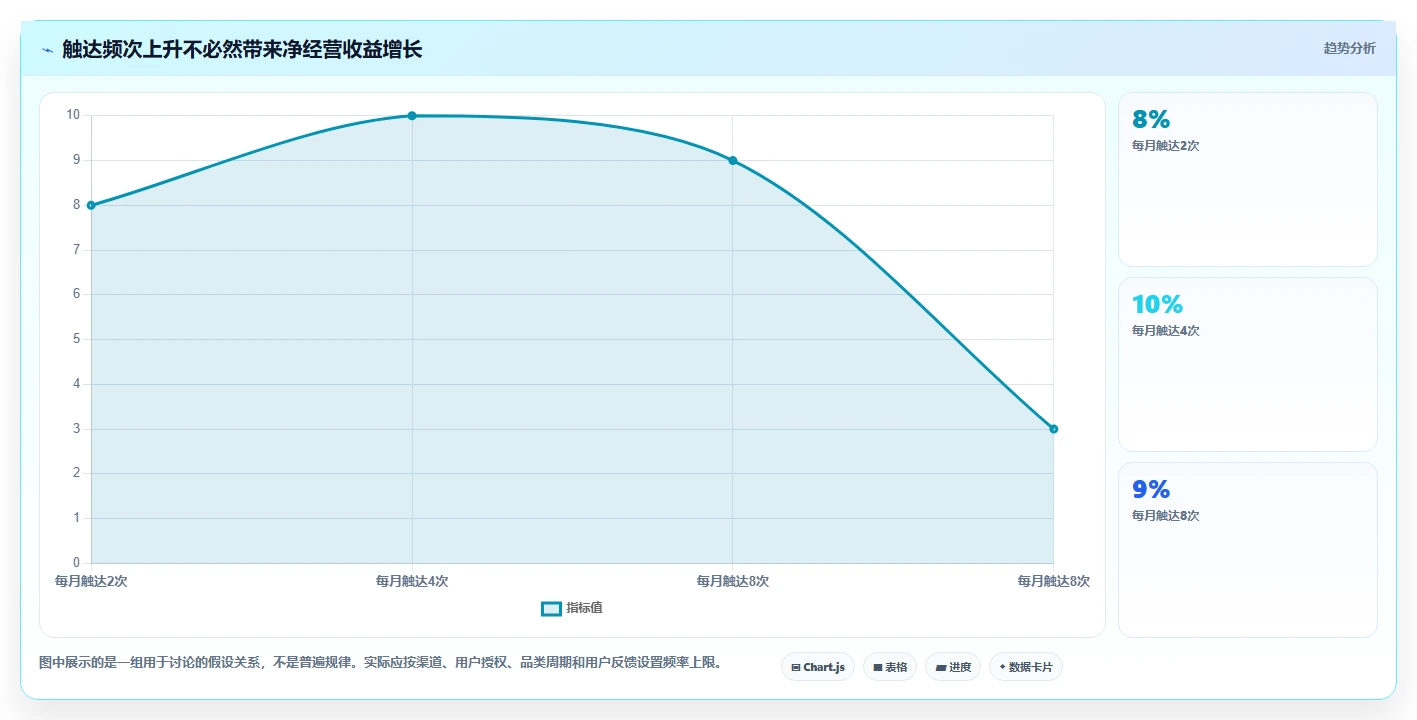Open the 趋势分析 tag in the header
Screen dimensions: 1417x720
1349,48
